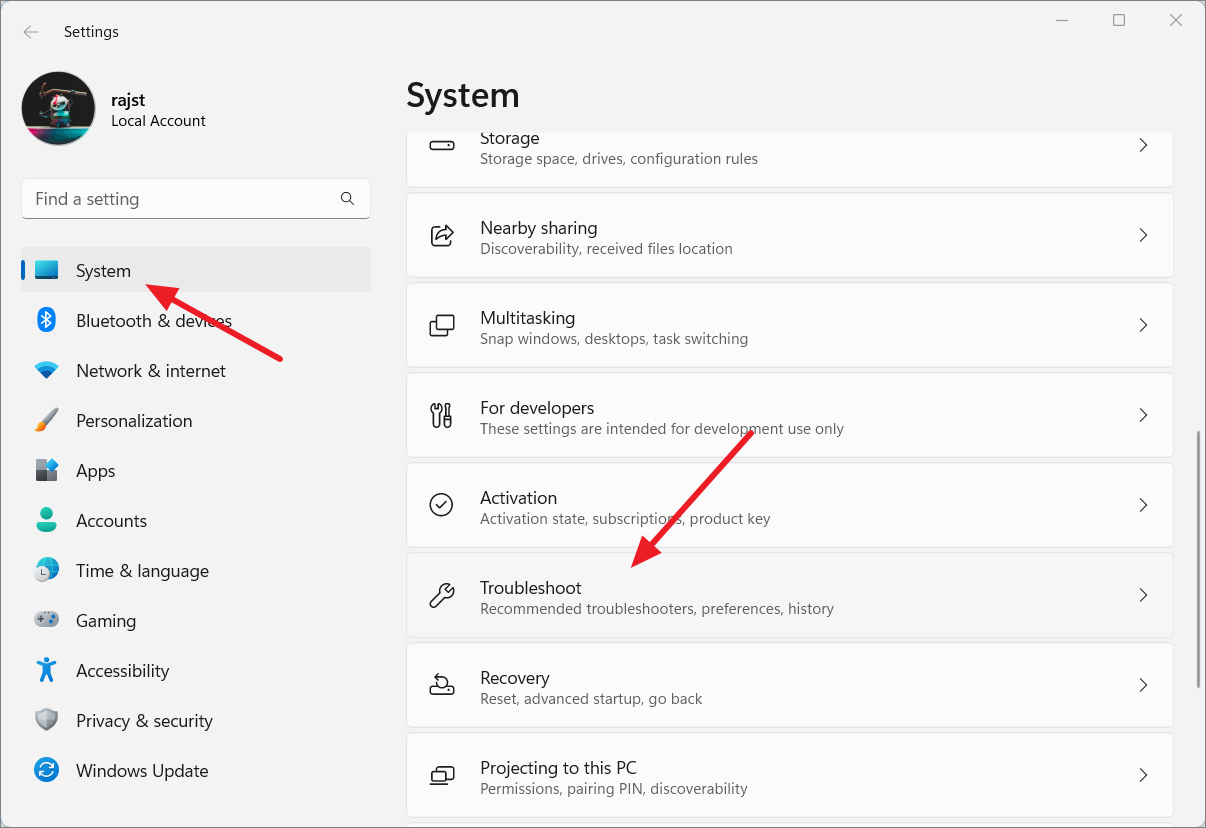1206x828 pixels.
Task: Click Activation state, subscriptions, product key description
Action: pos(625,519)
